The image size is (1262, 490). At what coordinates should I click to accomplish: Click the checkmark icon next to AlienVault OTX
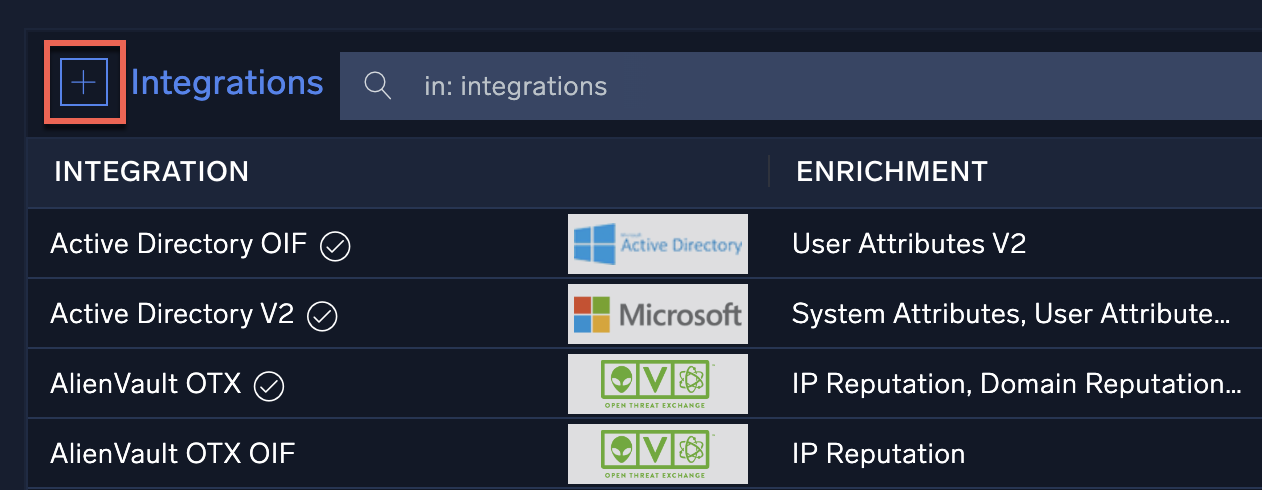point(270,385)
